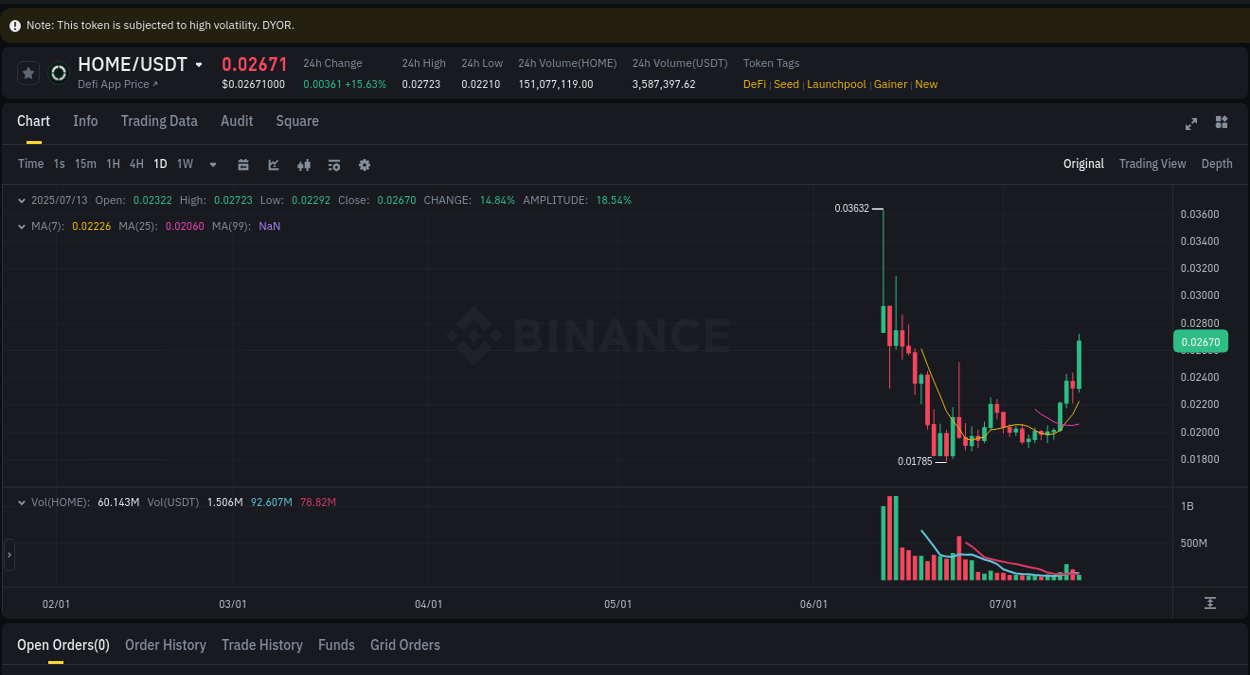Open the Depth chart view
Image resolution: width=1250 pixels, height=675 pixels.
pyautogui.click(x=1217, y=163)
